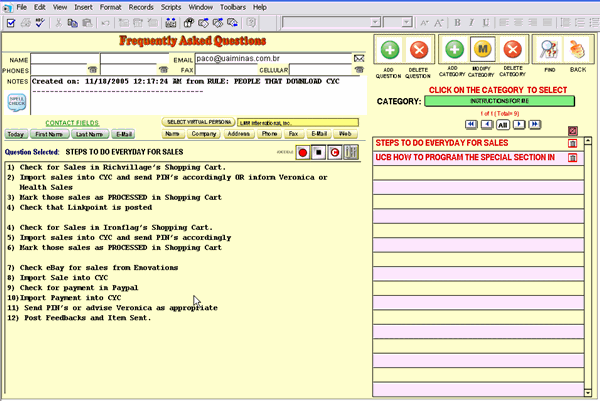Viewport: 600px width, 401px height.
Task: Click the yellow Modify Category icon
Action: click(483, 49)
